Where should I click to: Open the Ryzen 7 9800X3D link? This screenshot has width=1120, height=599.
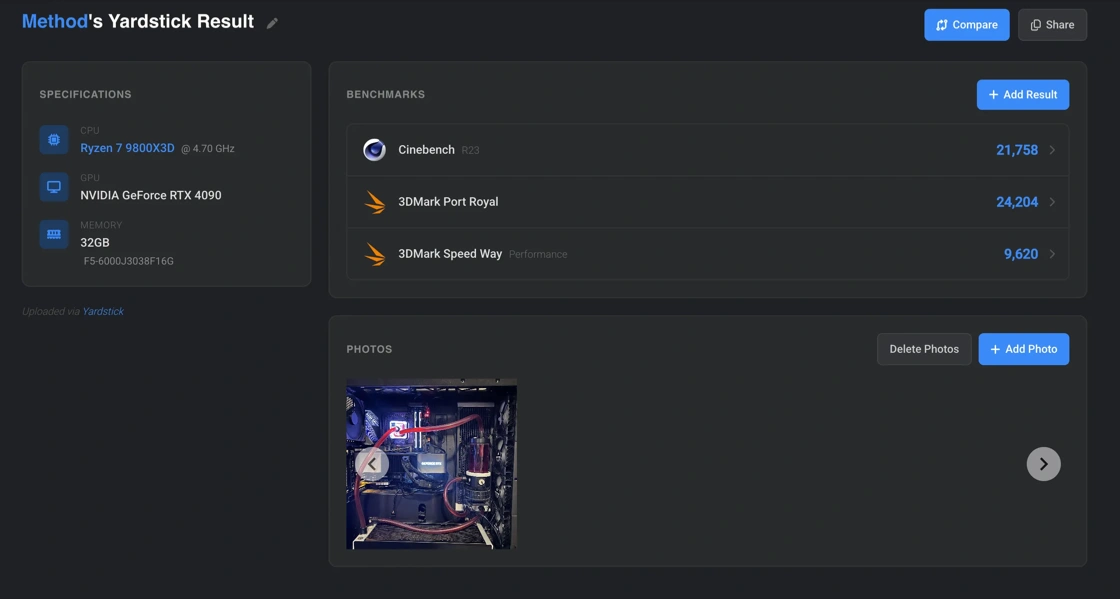[x=127, y=148]
